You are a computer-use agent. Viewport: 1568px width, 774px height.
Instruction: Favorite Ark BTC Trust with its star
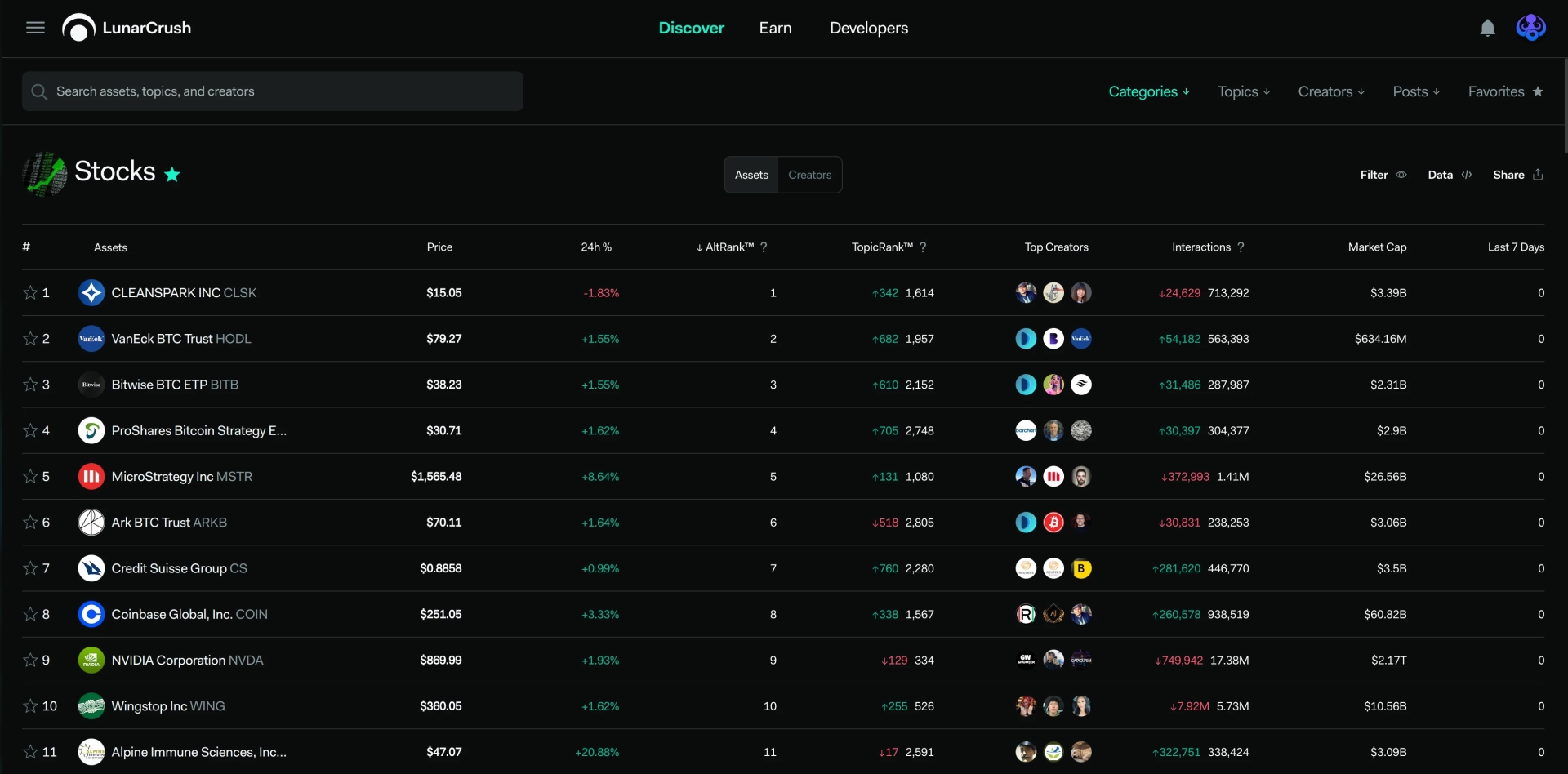(31, 523)
